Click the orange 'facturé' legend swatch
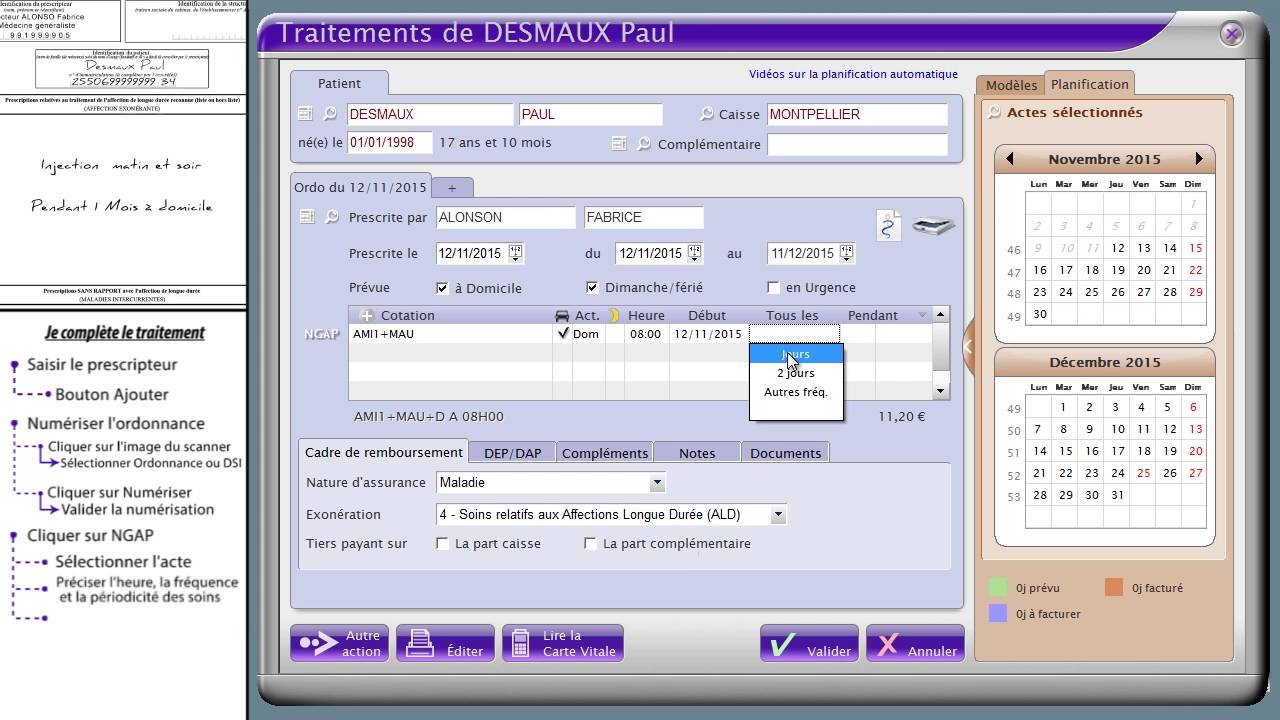The height and width of the screenshot is (720, 1280). coord(1114,588)
